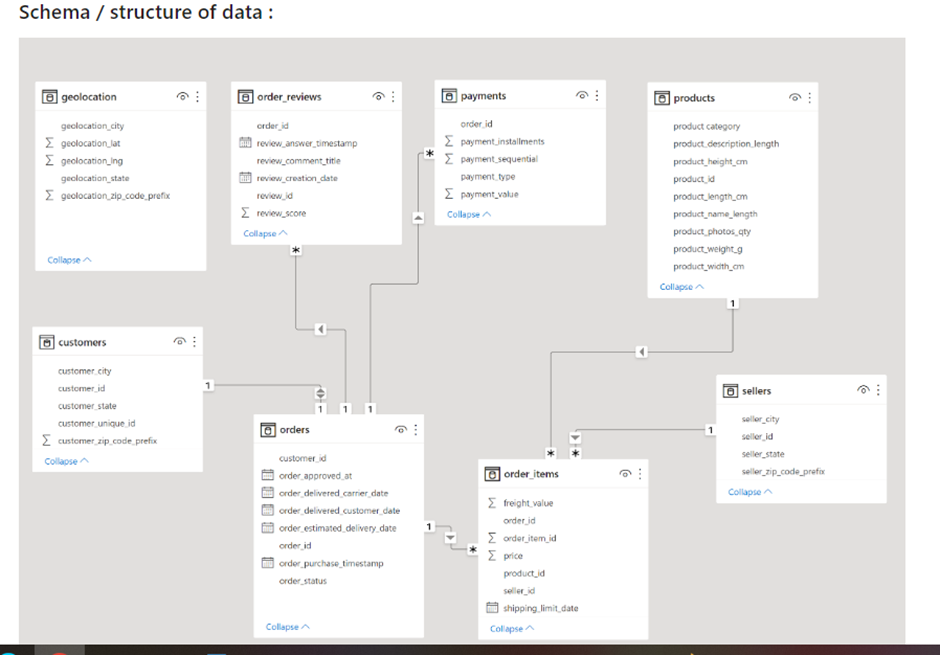This screenshot has height=655, width=940.
Task: Open the three-dot menu on order_items table
Action: (638, 473)
